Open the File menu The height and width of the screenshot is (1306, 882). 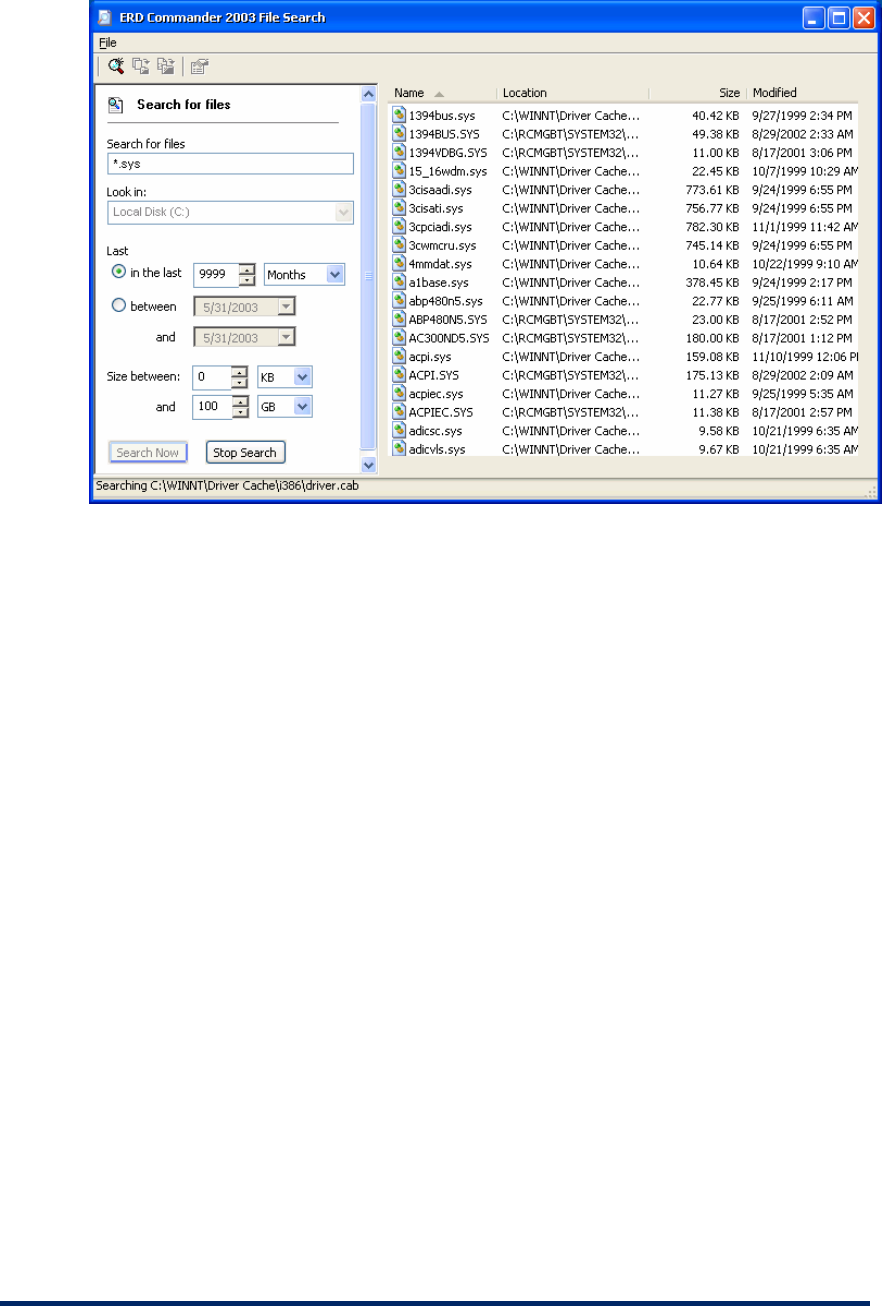coord(108,43)
